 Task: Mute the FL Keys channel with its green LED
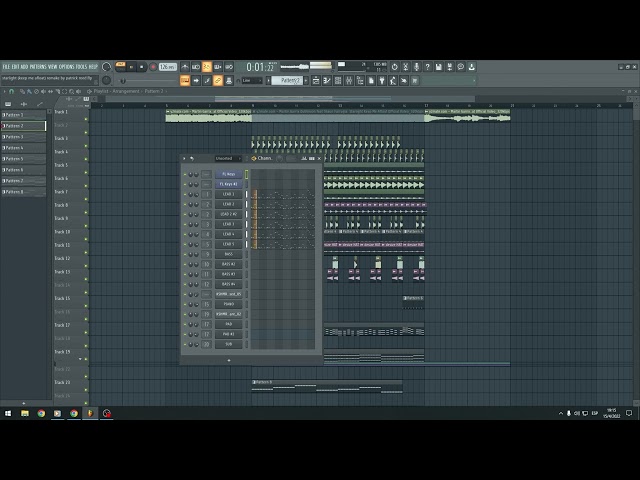pyautogui.click(x=185, y=175)
